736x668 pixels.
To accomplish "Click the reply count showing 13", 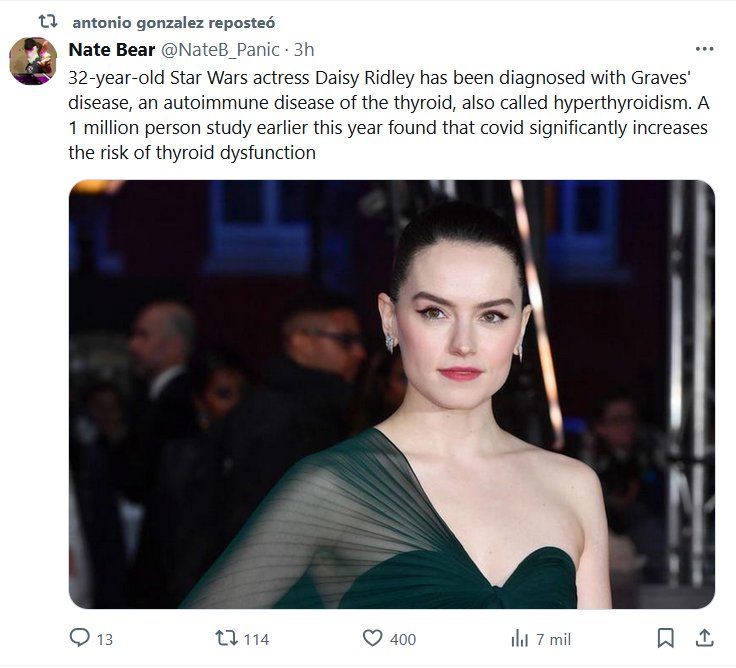I will click(104, 639).
